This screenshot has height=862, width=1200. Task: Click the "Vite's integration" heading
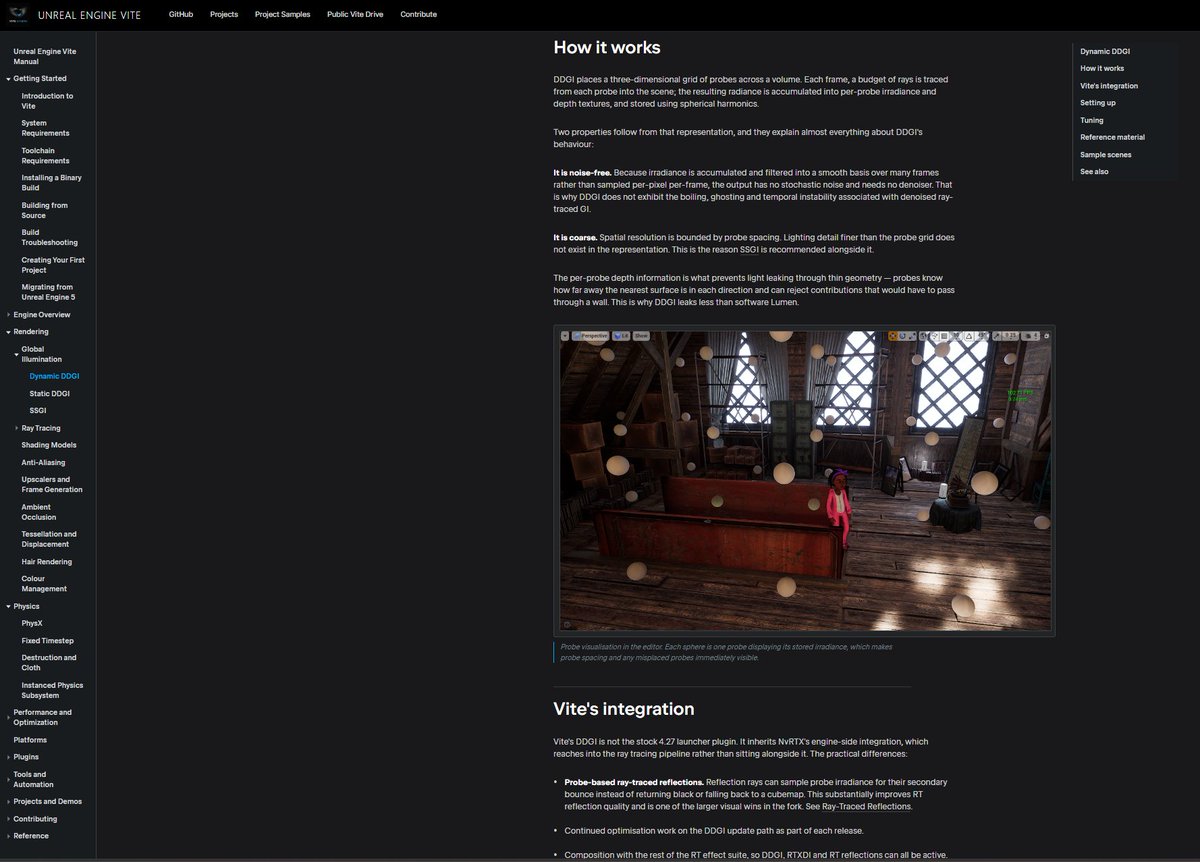tap(624, 709)
